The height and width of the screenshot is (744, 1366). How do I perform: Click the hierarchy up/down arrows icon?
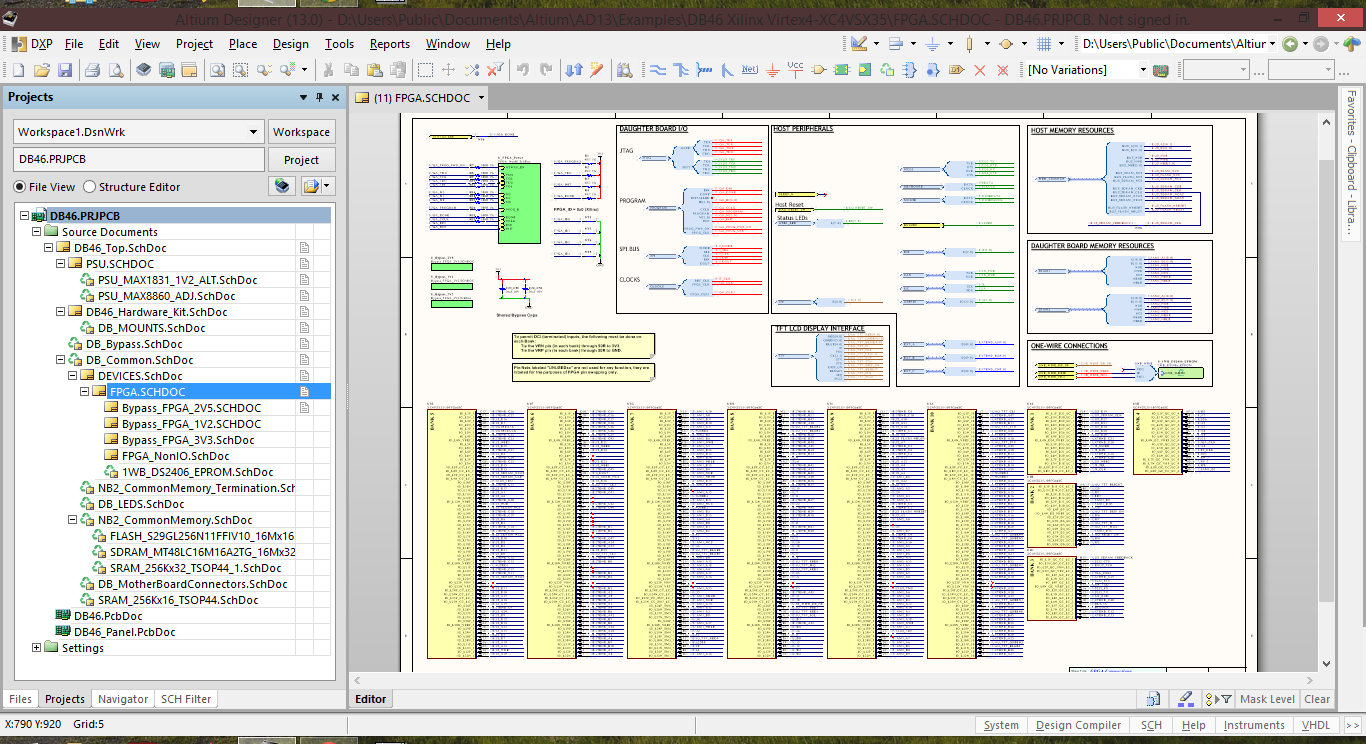click(x=574, y=70)
